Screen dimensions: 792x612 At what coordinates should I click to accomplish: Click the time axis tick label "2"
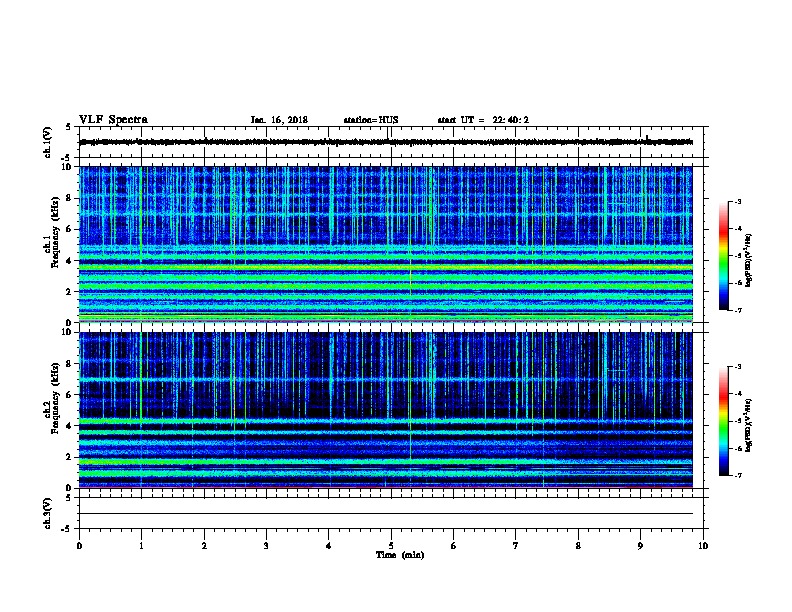[x=204, y=546]
